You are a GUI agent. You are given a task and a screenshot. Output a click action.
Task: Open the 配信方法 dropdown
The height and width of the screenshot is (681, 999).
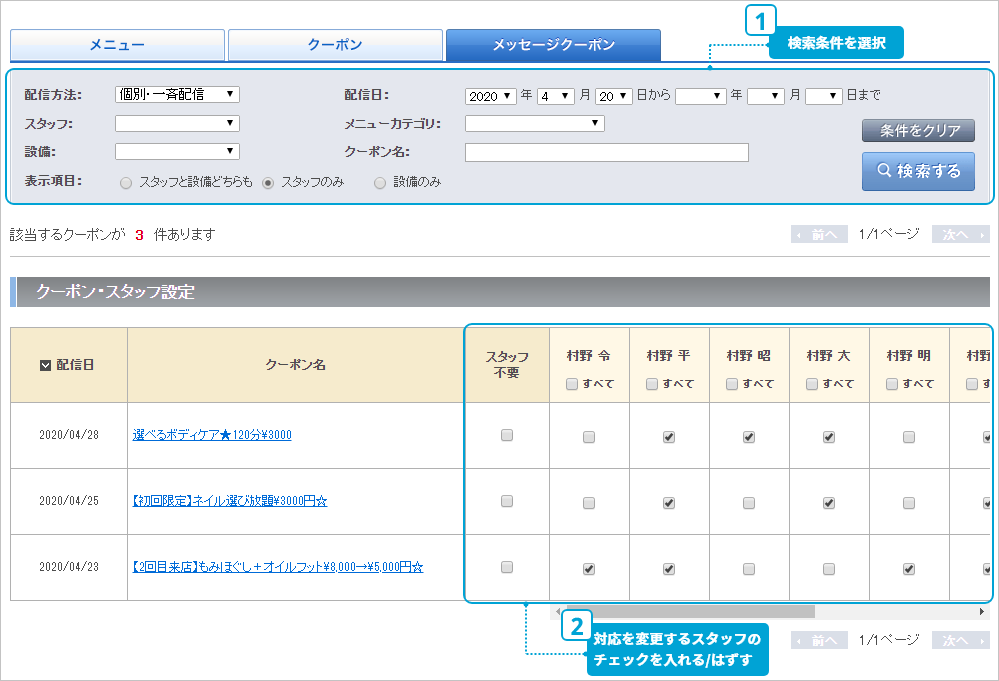(177, 95)
